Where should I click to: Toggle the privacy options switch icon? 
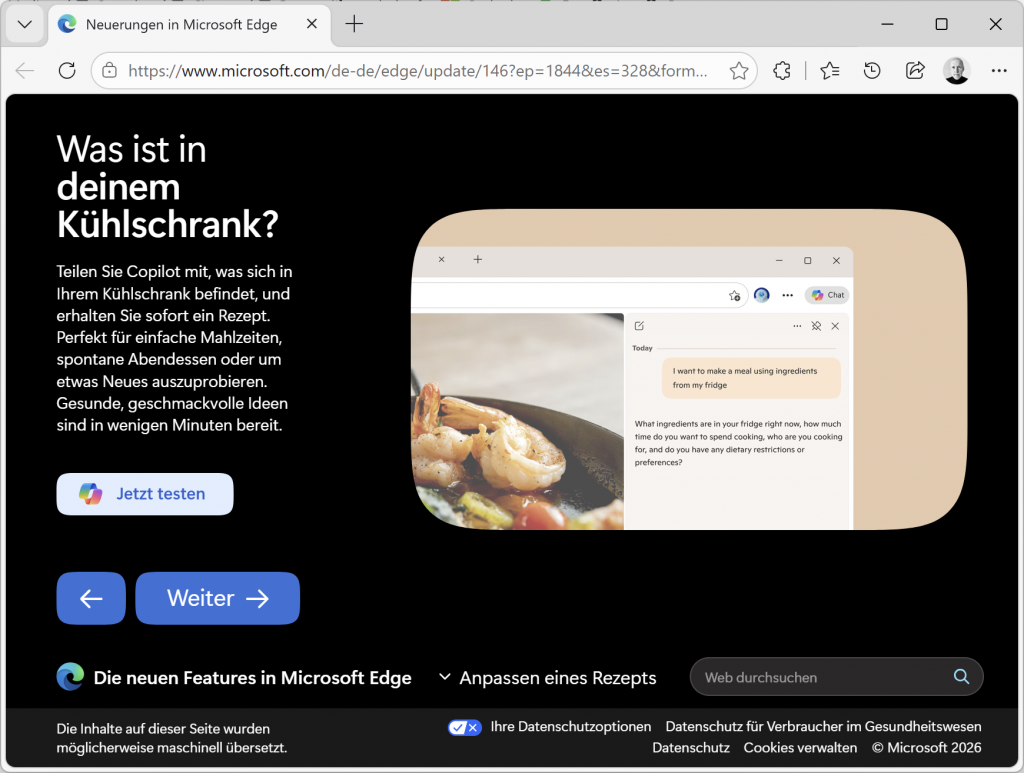(x=464, y=727)
